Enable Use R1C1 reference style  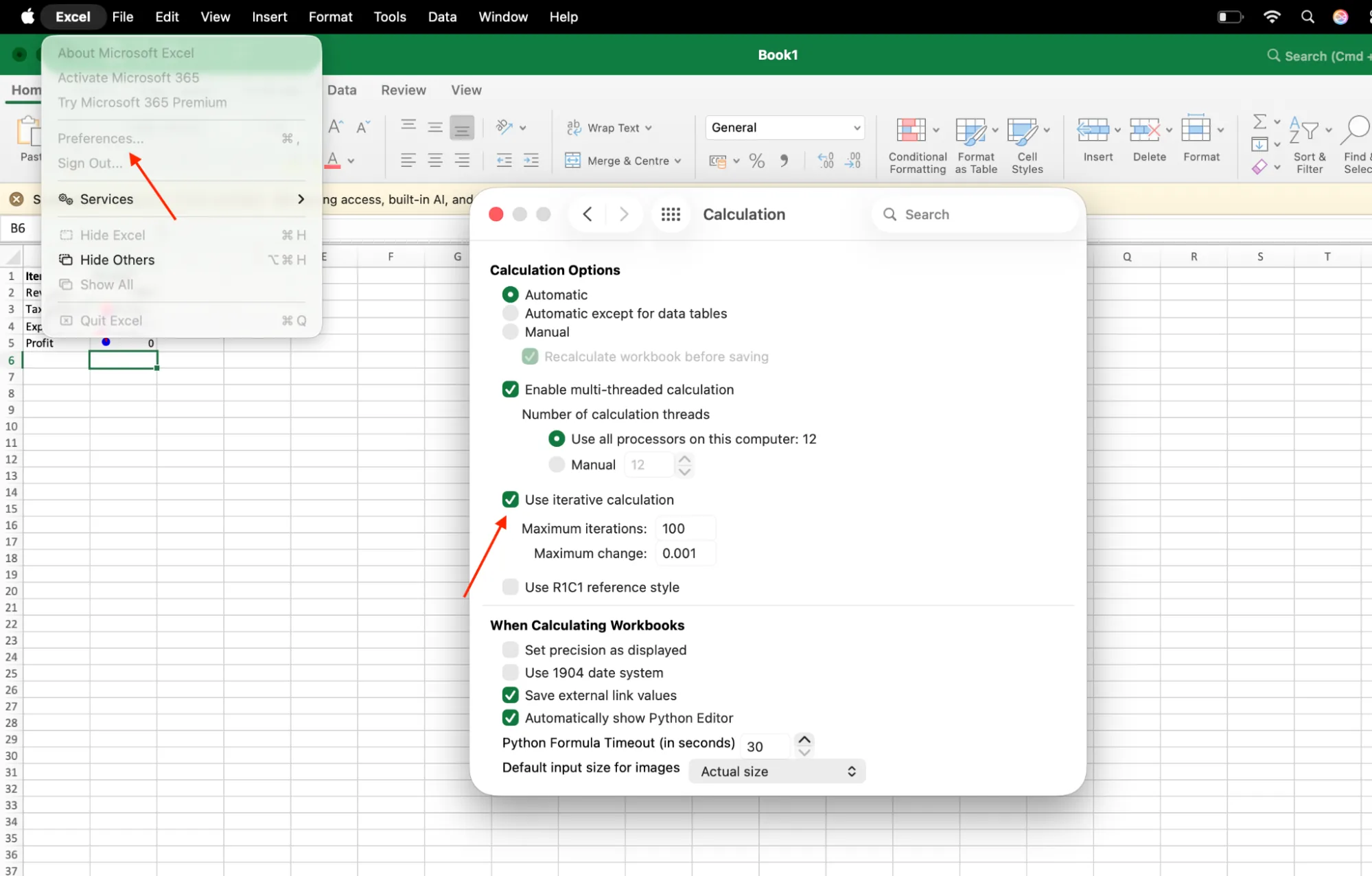click(510, 586)
